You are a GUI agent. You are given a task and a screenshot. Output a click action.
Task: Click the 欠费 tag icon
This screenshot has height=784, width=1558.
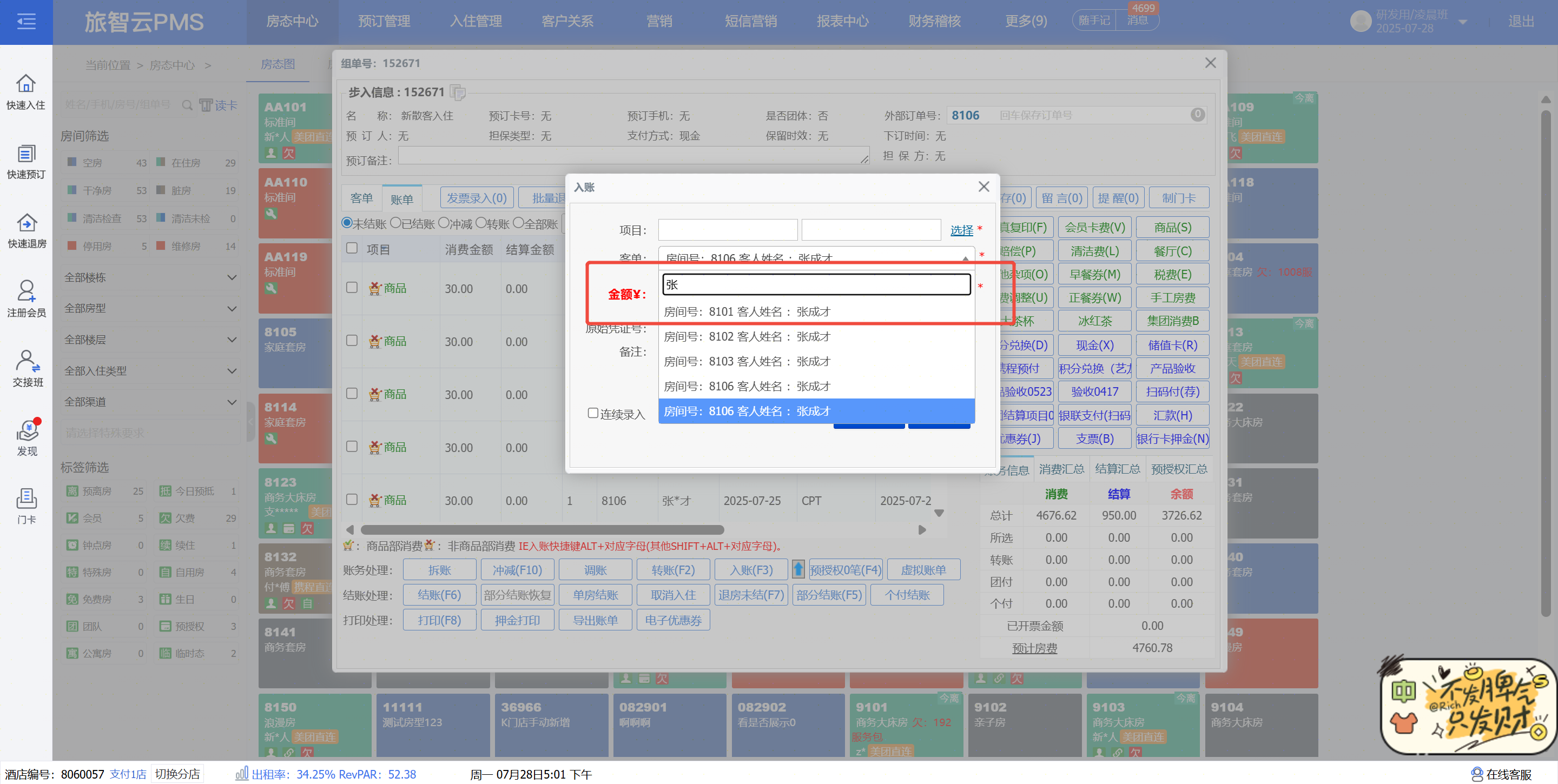[165, 518]
